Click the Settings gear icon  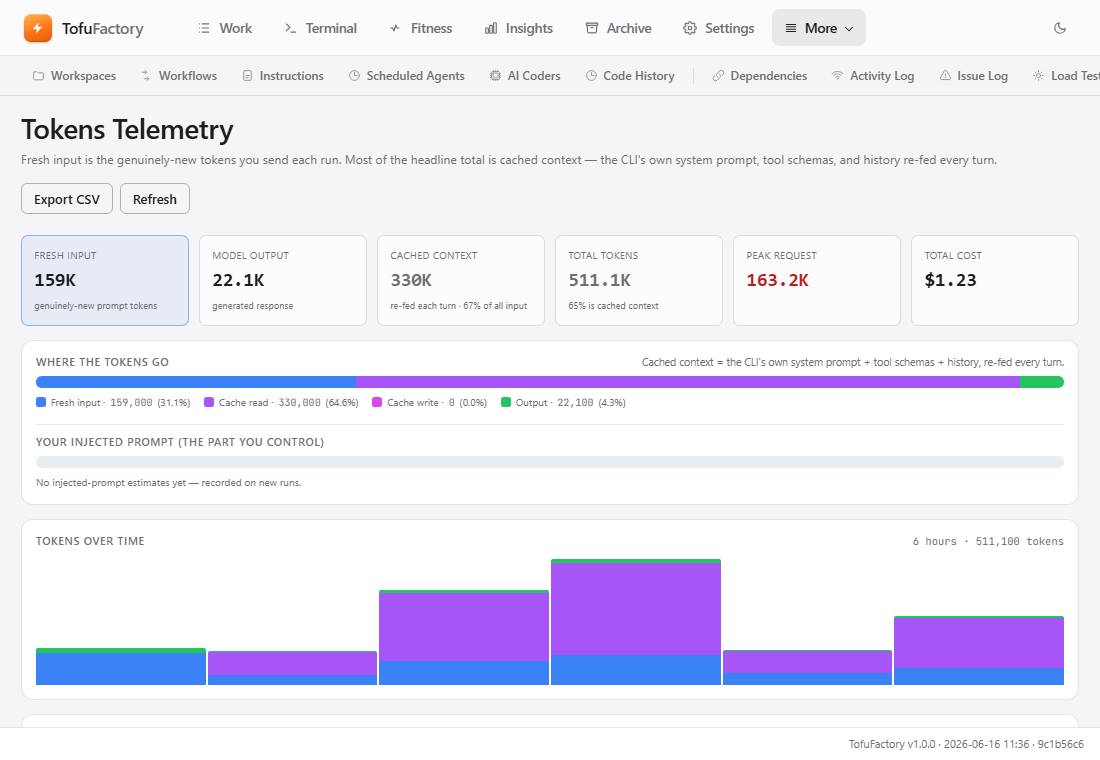click(690, 28)
